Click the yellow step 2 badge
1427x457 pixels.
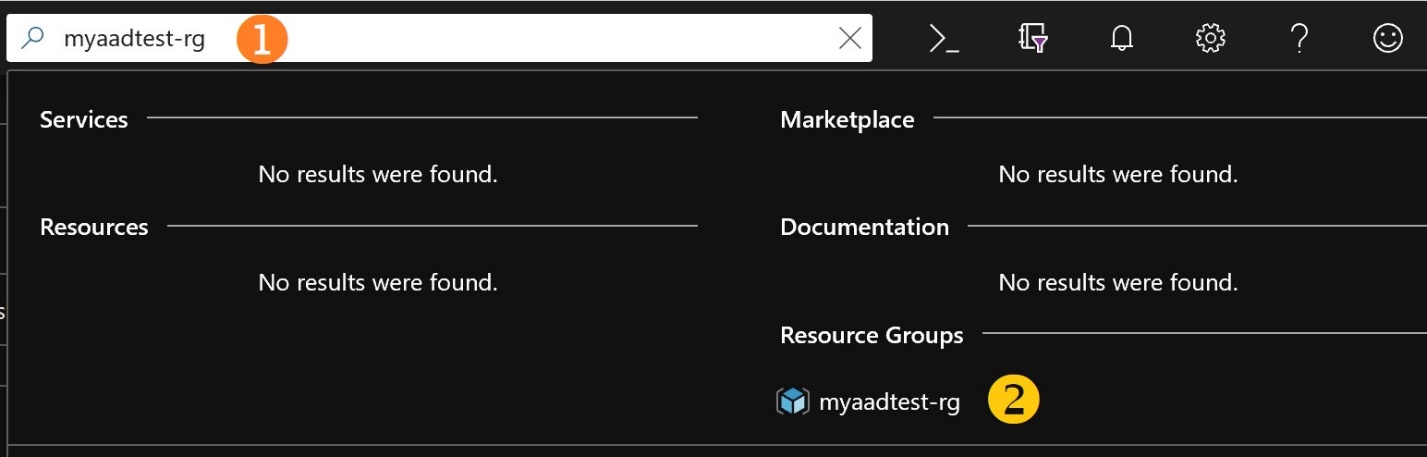tap(1014, 401)
